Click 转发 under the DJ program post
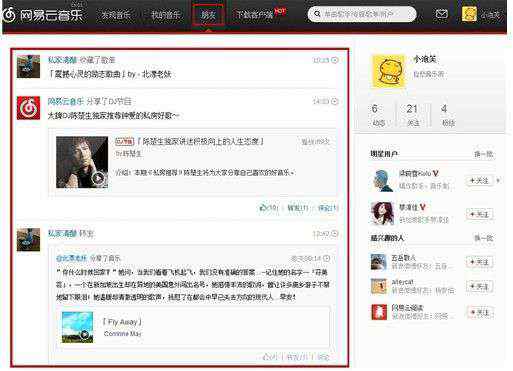 point(298,208)
